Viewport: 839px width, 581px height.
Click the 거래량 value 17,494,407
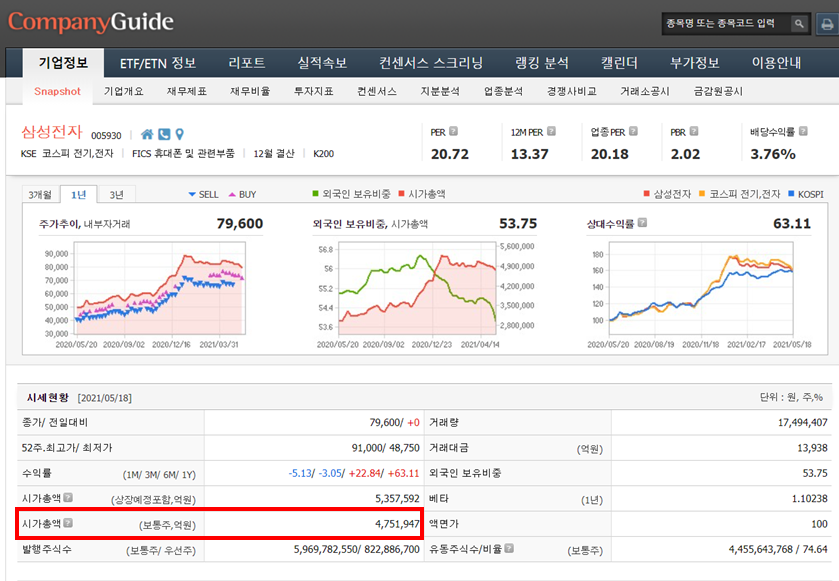click(803, 423)
